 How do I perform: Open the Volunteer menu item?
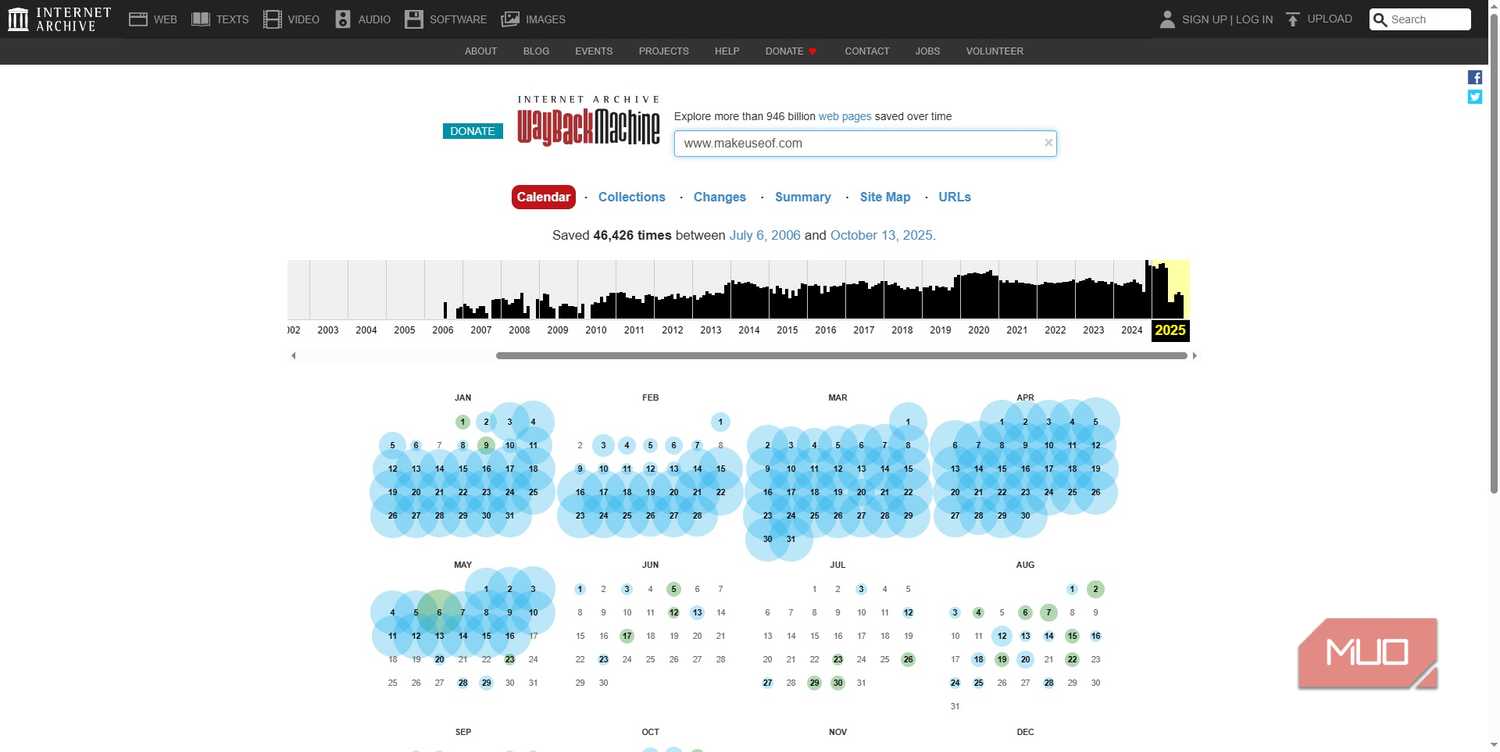[x=995, y=51]
